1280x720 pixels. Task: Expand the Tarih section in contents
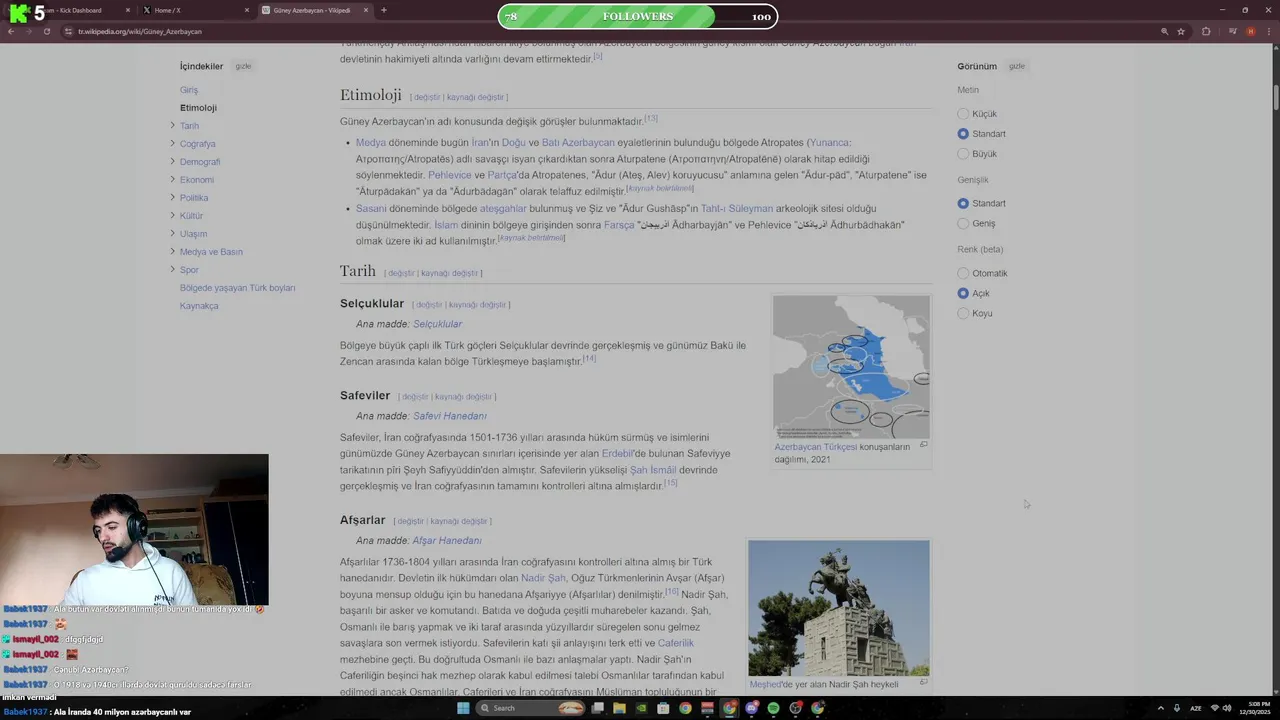(172, 126)
